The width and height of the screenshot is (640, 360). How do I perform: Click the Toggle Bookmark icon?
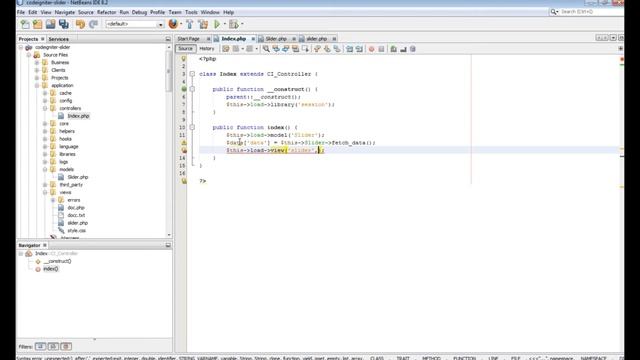(337, 49)
